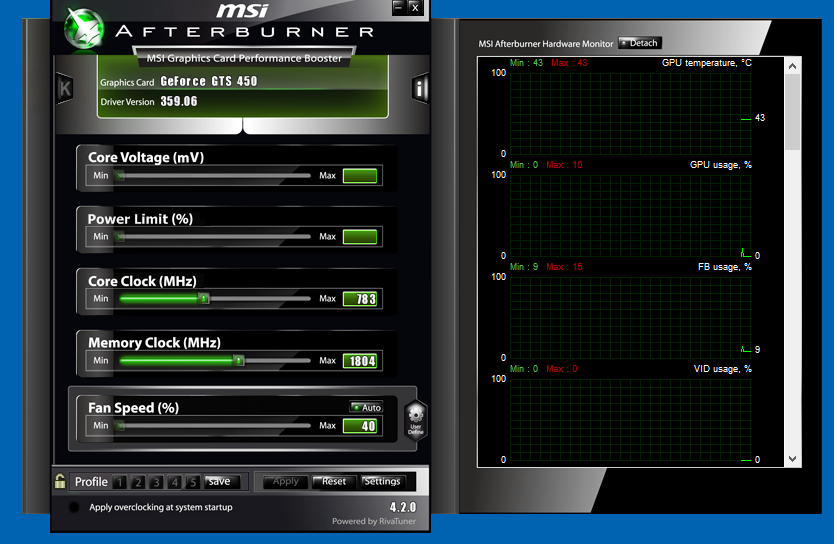The image size is (837, 545).
Task: Click the GPU usage Max : 10 reading
Action: [x=564, y=165]
